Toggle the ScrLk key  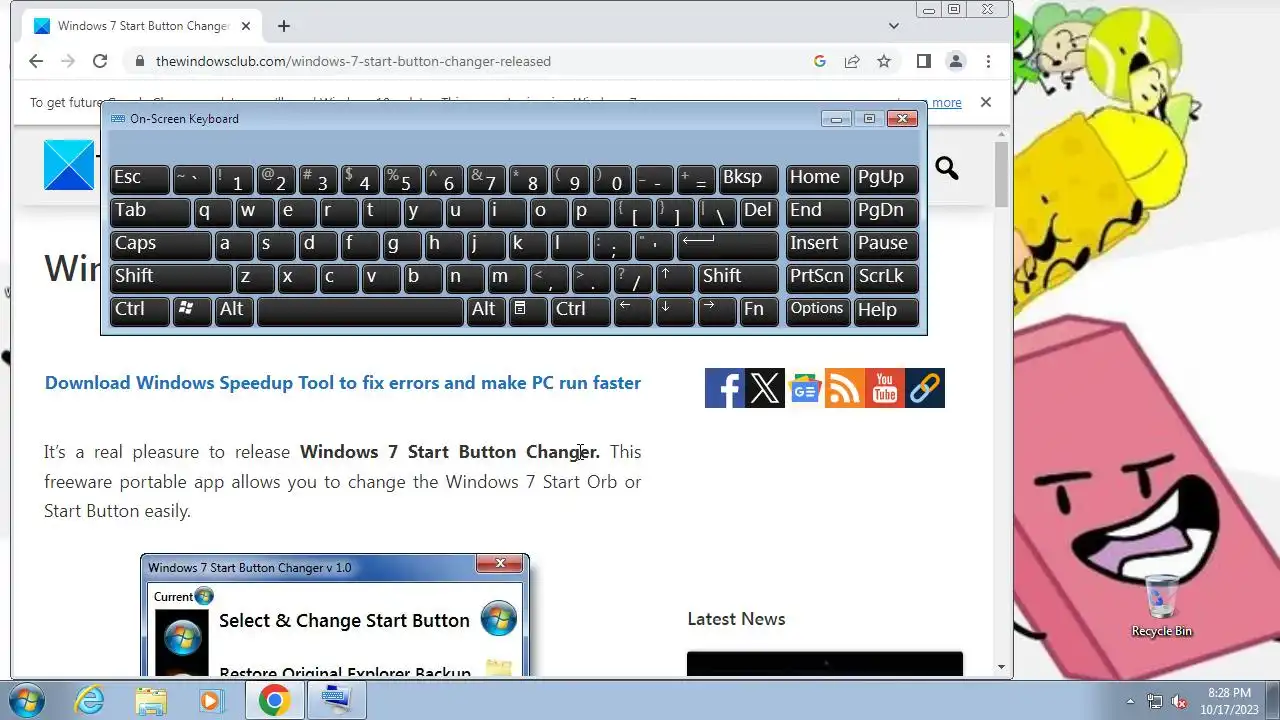[x=886, y=278]
